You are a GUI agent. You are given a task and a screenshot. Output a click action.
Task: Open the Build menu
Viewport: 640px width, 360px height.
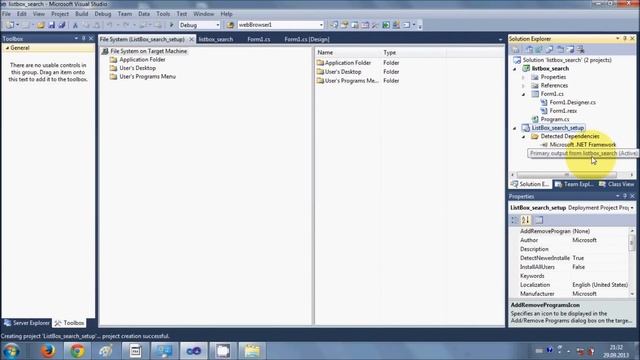point(82,14)
